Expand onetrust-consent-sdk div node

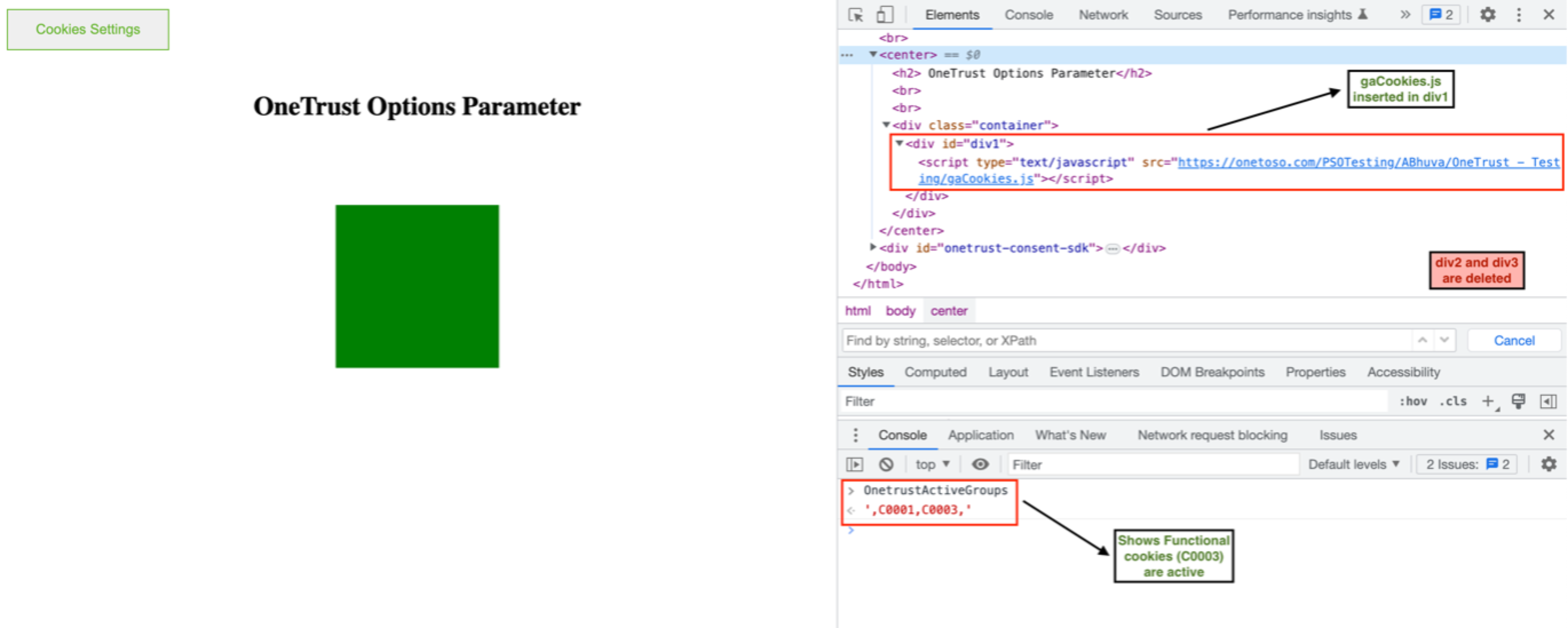(x=873, y=247)
